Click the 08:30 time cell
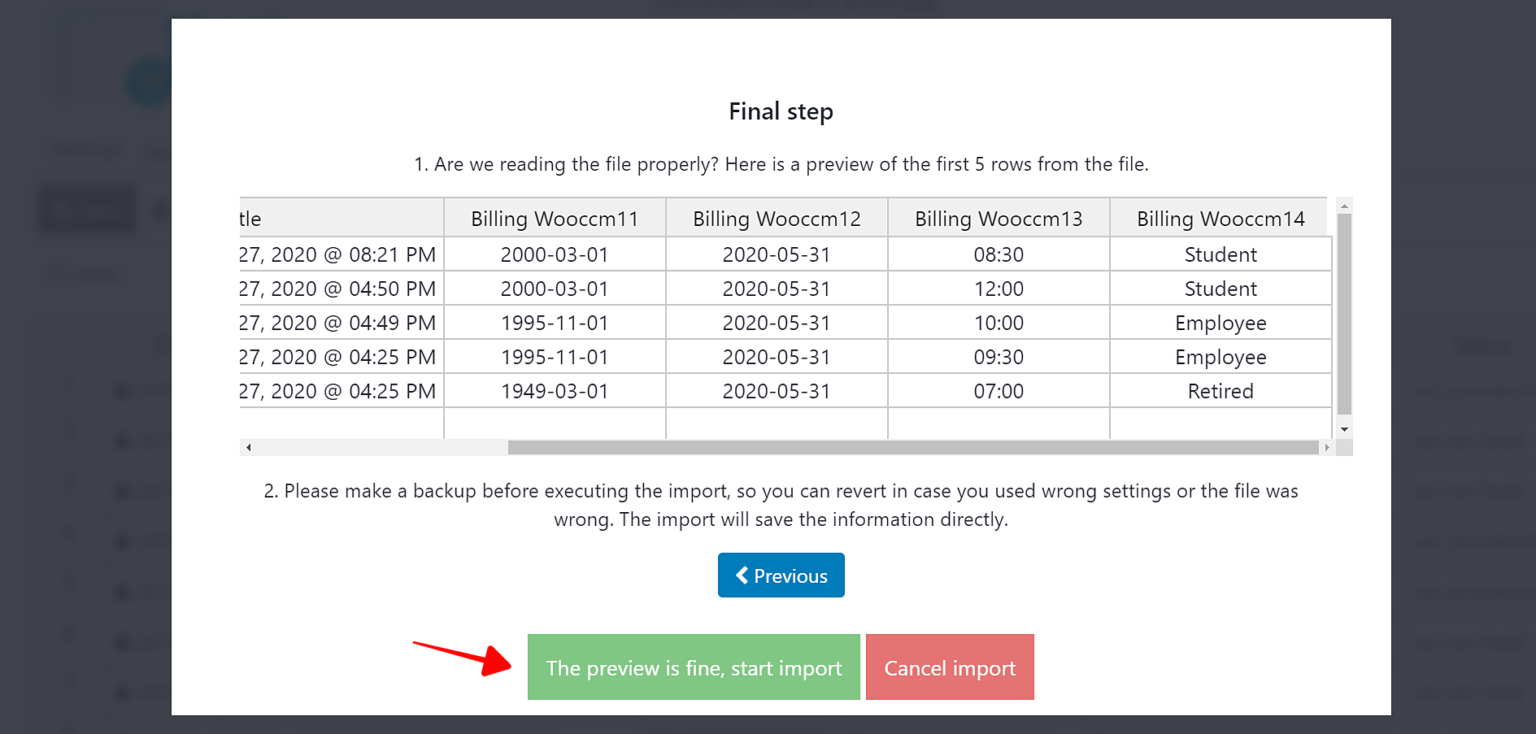Screen dimensions: 1536x734 [998, 255]
